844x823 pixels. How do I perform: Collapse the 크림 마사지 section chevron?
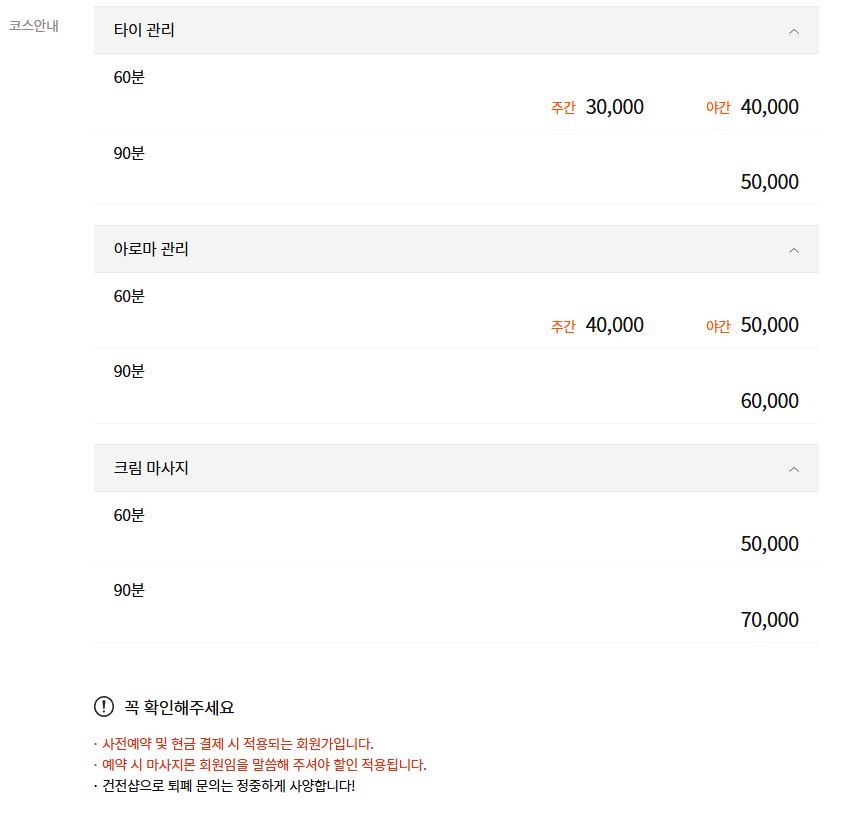794,467
